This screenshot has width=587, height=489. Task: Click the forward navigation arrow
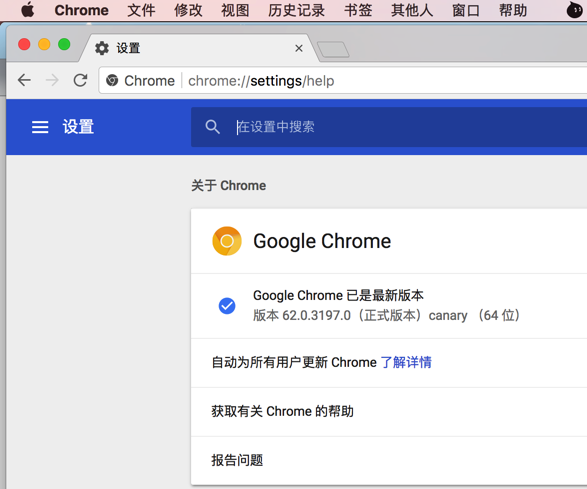[x=52, y=80]
